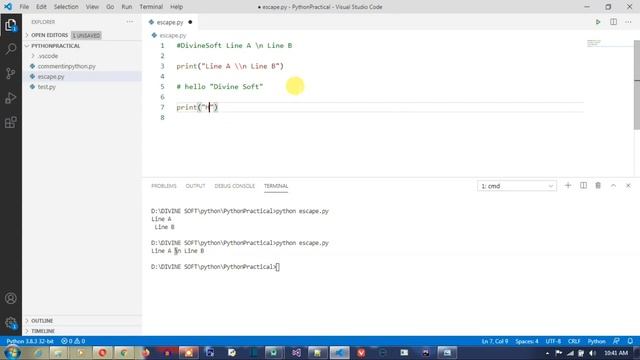Open the Edit menu
The image size is (640, 360).
point(41,7)
